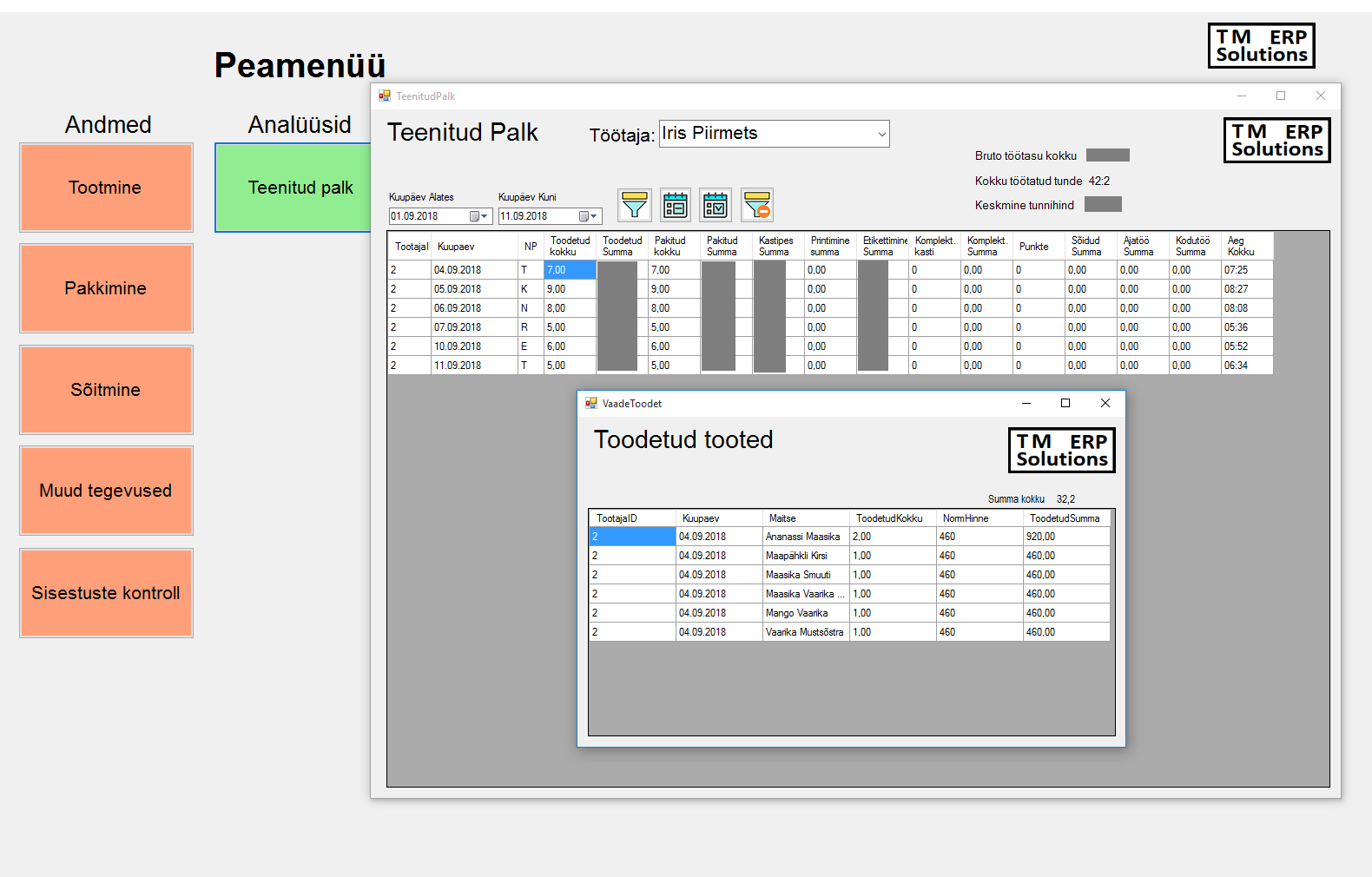Open the Töötaja employee dropdown
Image resolution: width=1372 pixels, height=877 pixels.
click(x=881, y=134)
